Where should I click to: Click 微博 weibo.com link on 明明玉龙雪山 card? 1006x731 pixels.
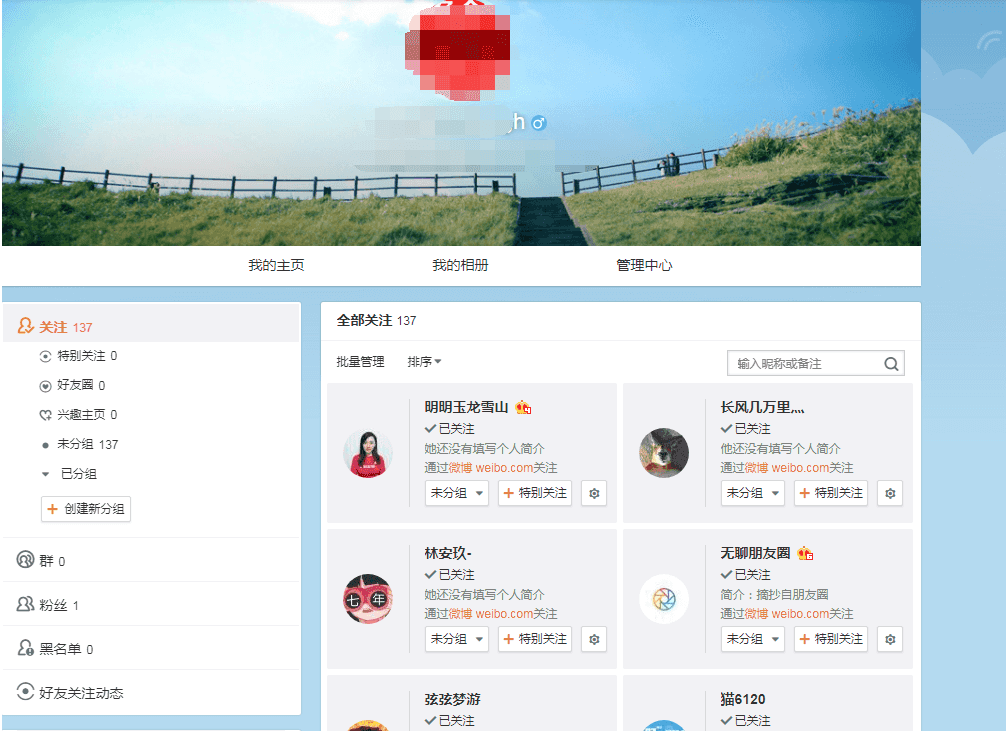(x=491, y=468)
